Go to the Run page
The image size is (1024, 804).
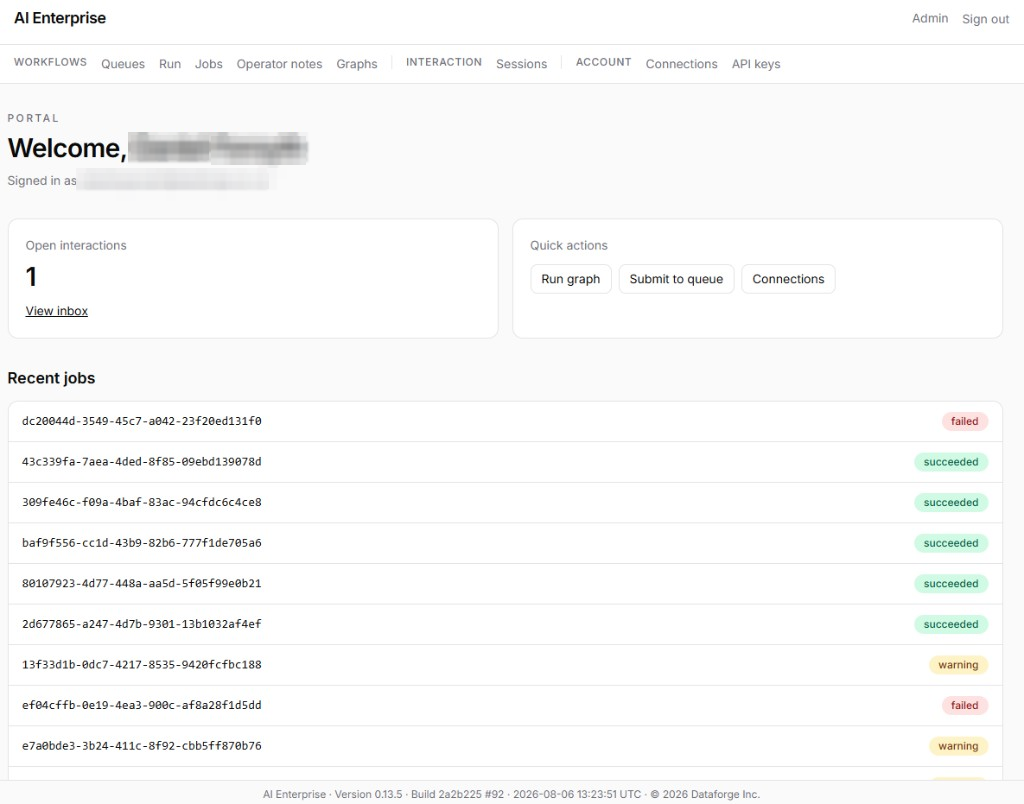tap(170, 64)
